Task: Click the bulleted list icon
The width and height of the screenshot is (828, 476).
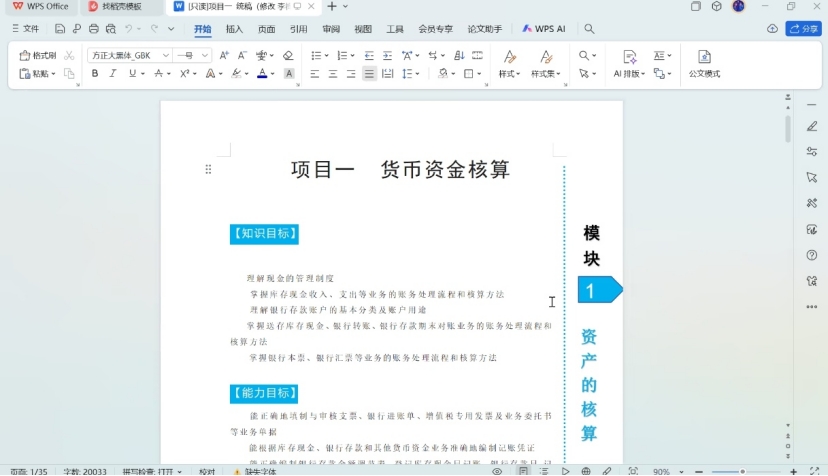Action: pos(316,56)
